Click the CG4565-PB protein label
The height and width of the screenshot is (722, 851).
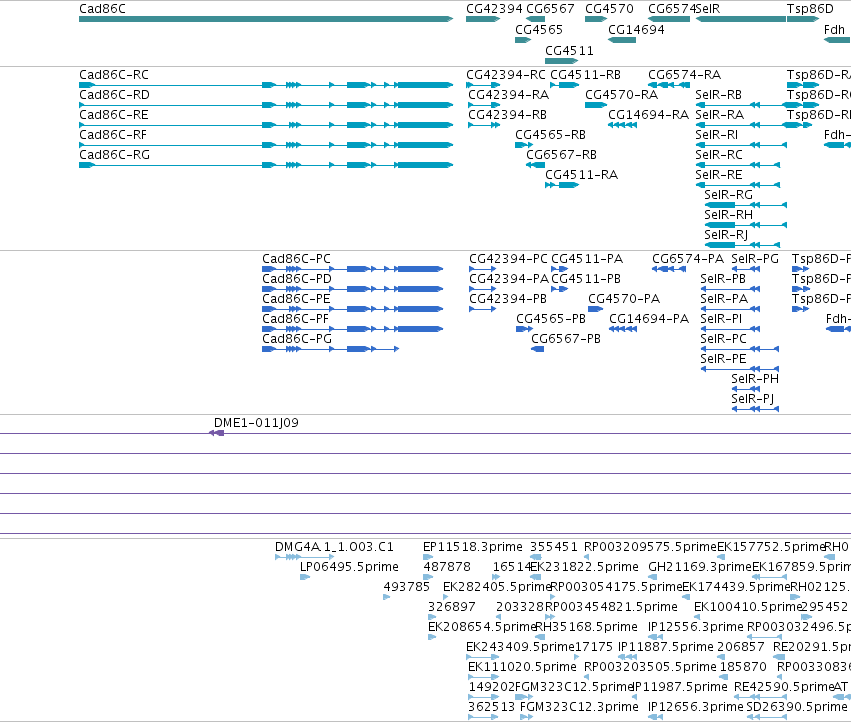click(x=551, y=319)
